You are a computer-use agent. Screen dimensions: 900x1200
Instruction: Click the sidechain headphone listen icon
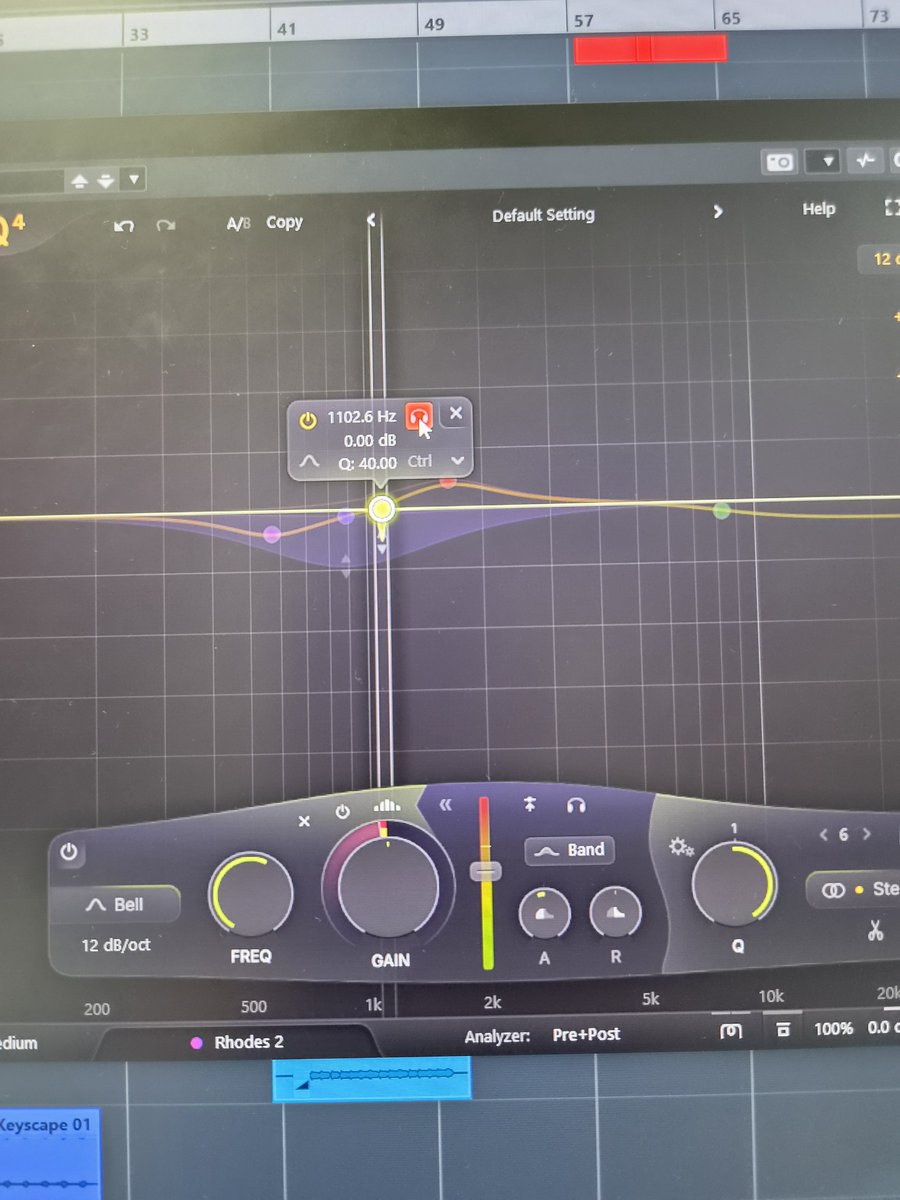(576, 805)
